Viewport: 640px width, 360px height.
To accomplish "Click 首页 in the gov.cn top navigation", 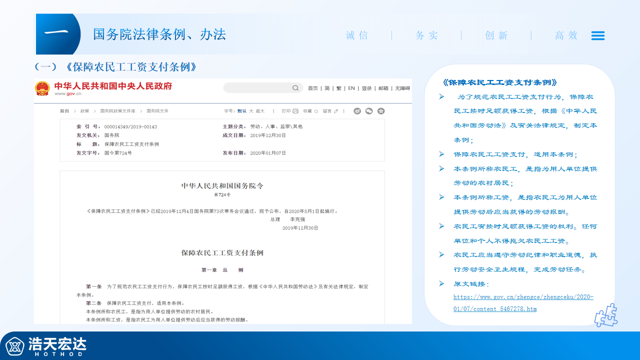I will click(x=313, y=88).
